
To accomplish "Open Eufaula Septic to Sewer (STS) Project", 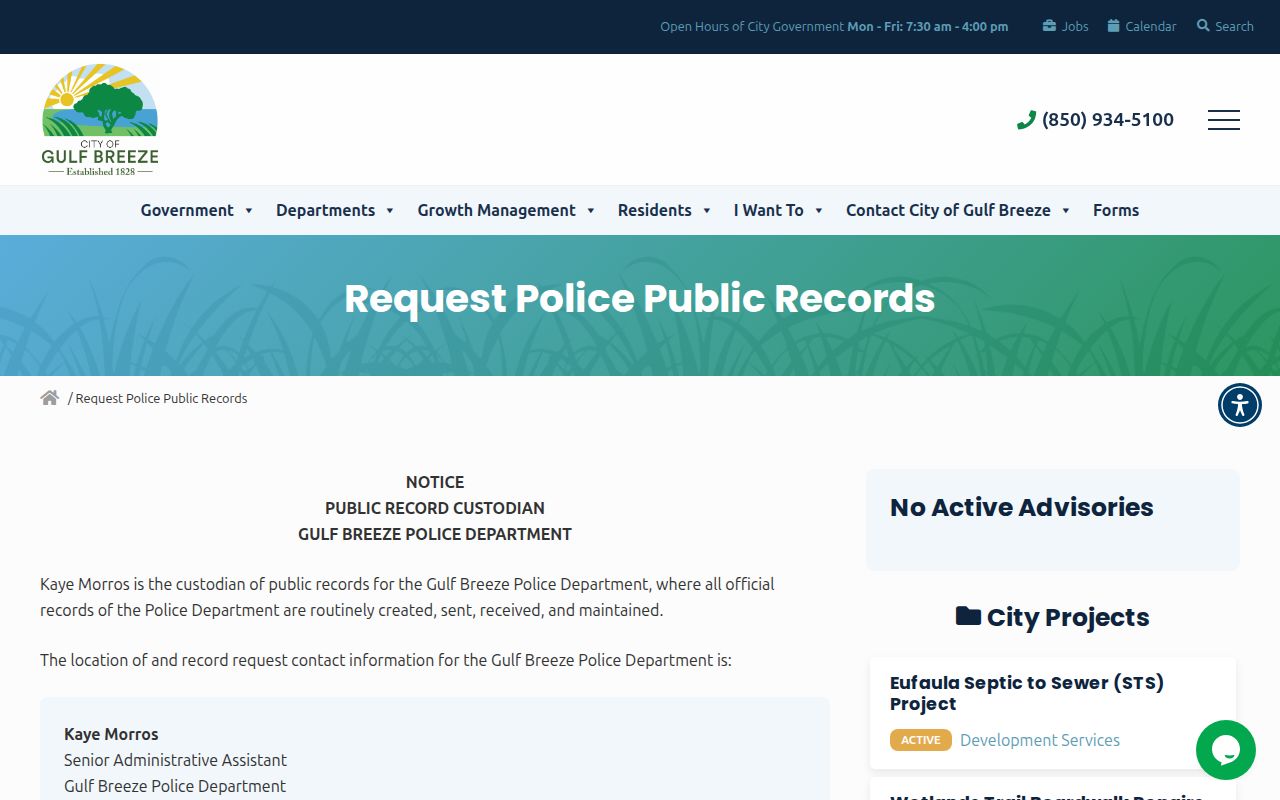I will pos(1027,693).
